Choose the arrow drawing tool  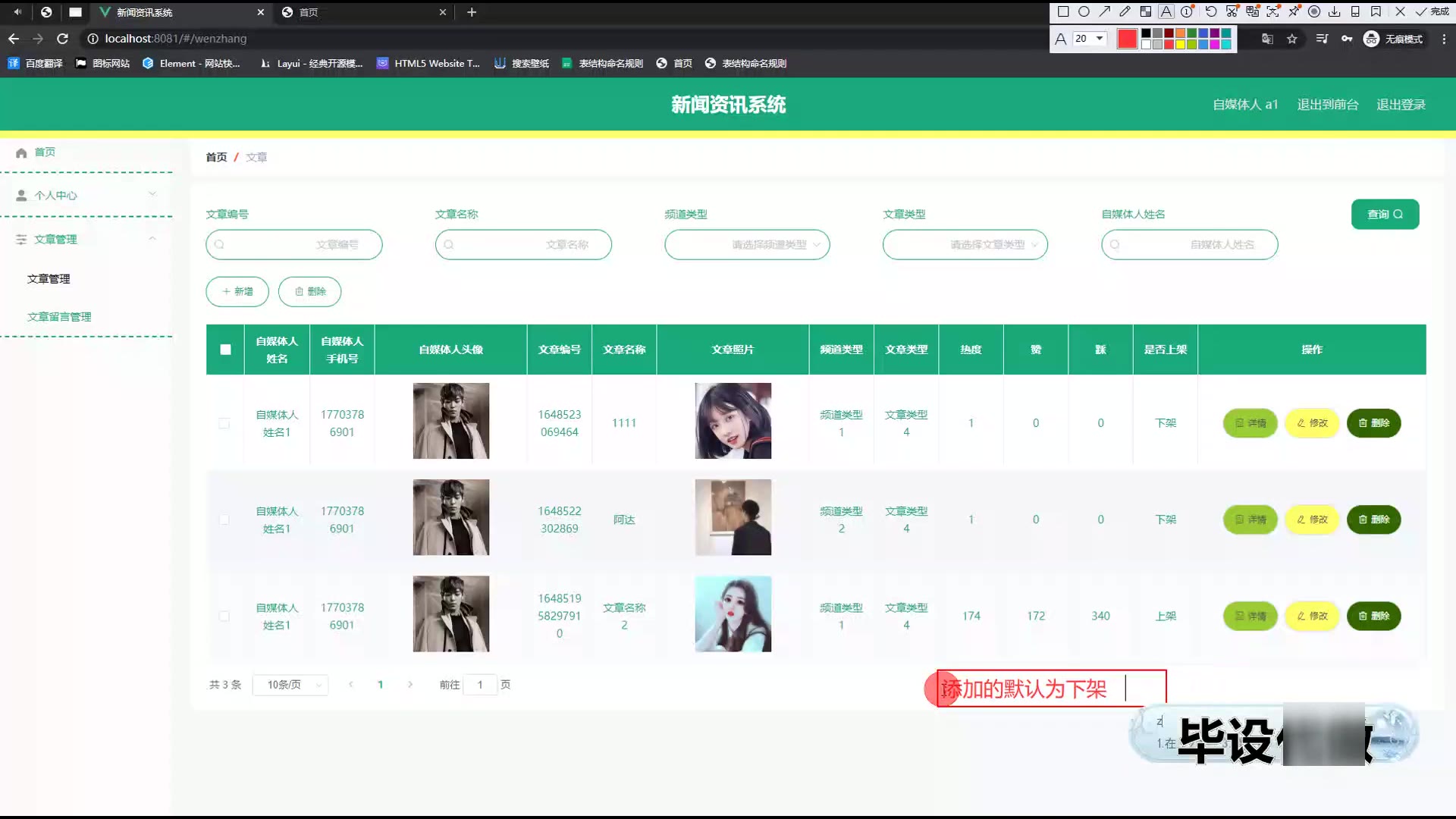(1104, 11)
